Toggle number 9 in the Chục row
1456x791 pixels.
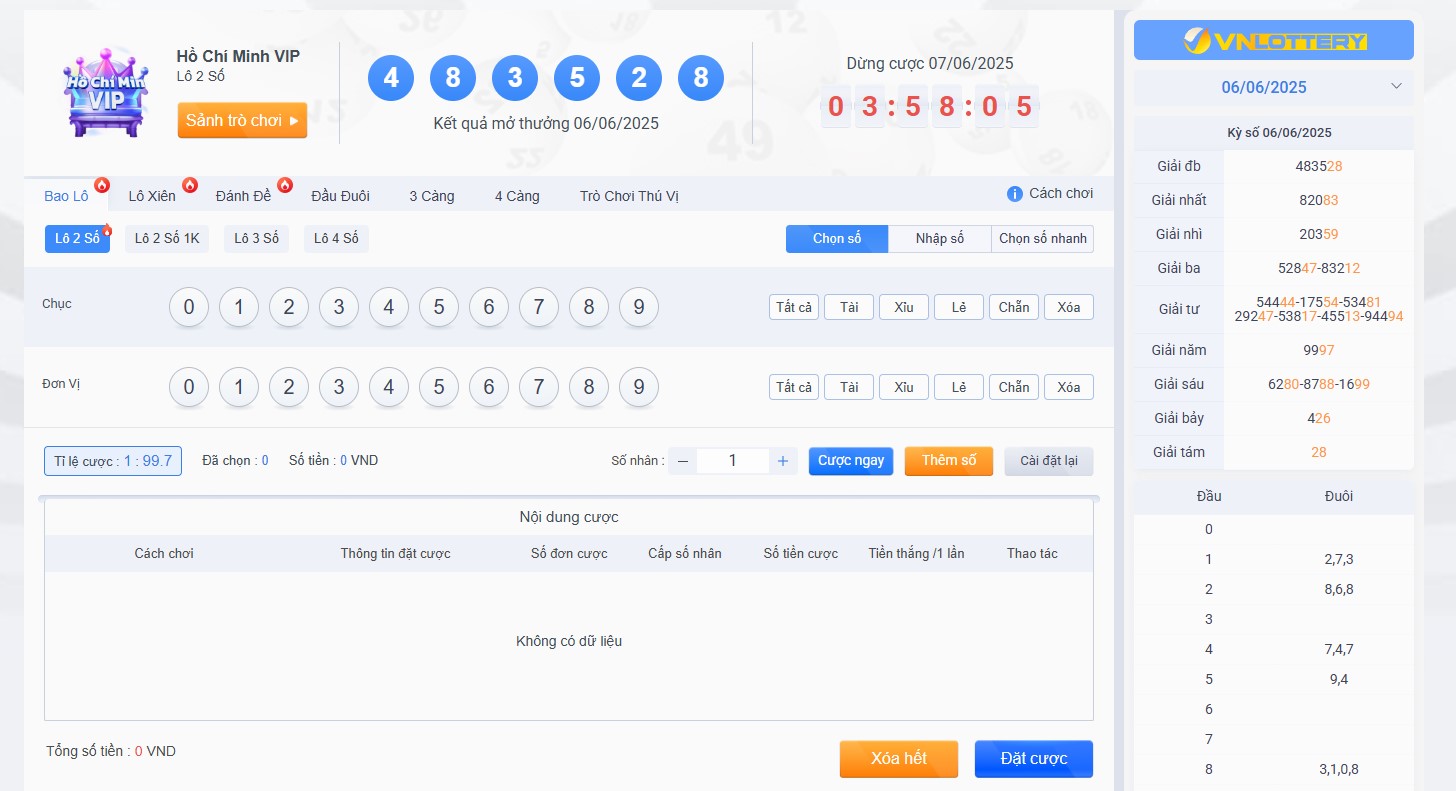[x=639, y=307]
